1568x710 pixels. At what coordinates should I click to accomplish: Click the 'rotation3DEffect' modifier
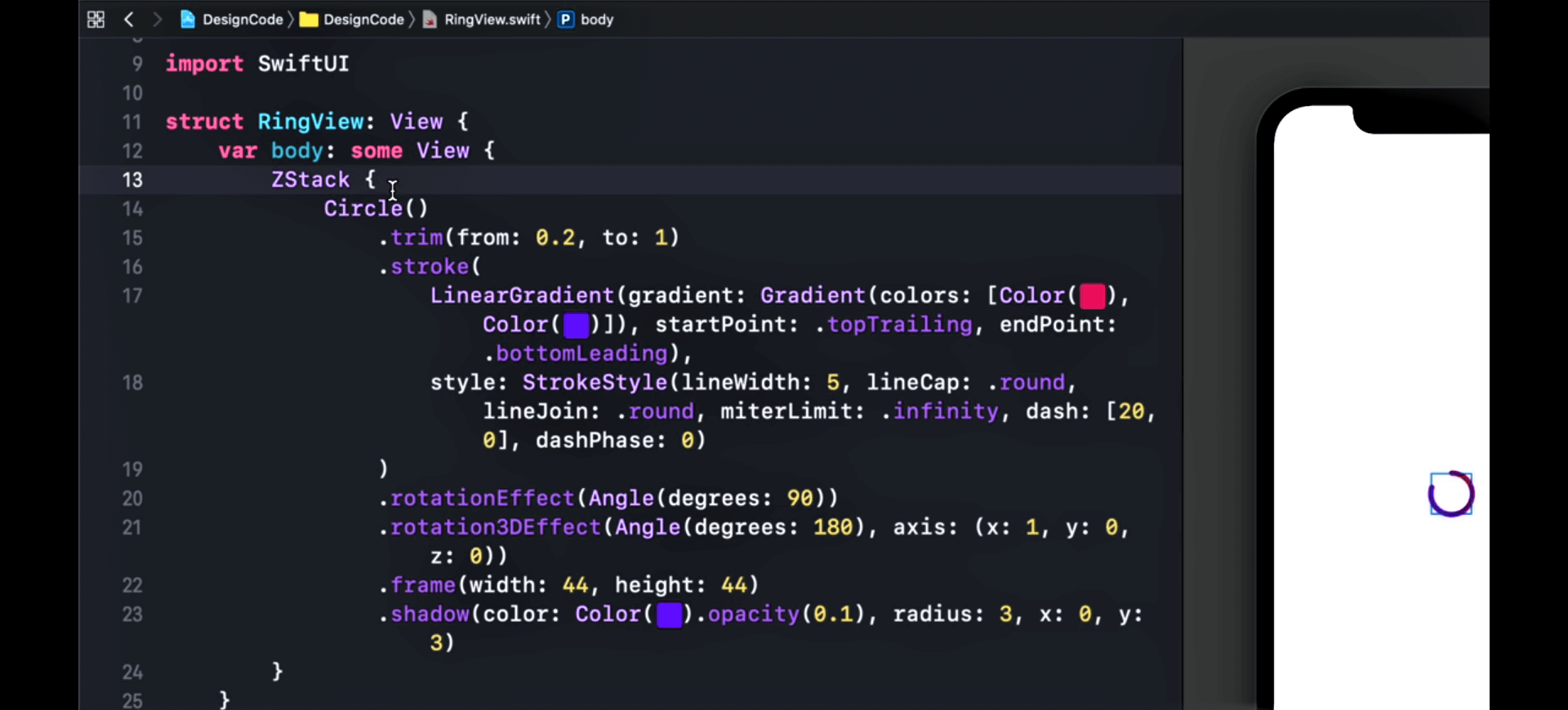tap(496, 527)
